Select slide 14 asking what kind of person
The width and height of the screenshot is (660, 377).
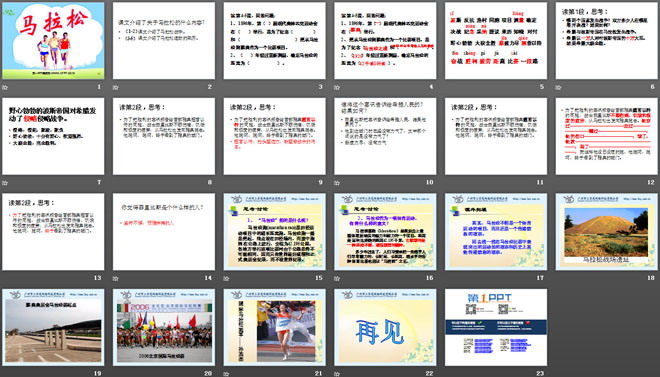pyautogui.click(x=164, y=232)
